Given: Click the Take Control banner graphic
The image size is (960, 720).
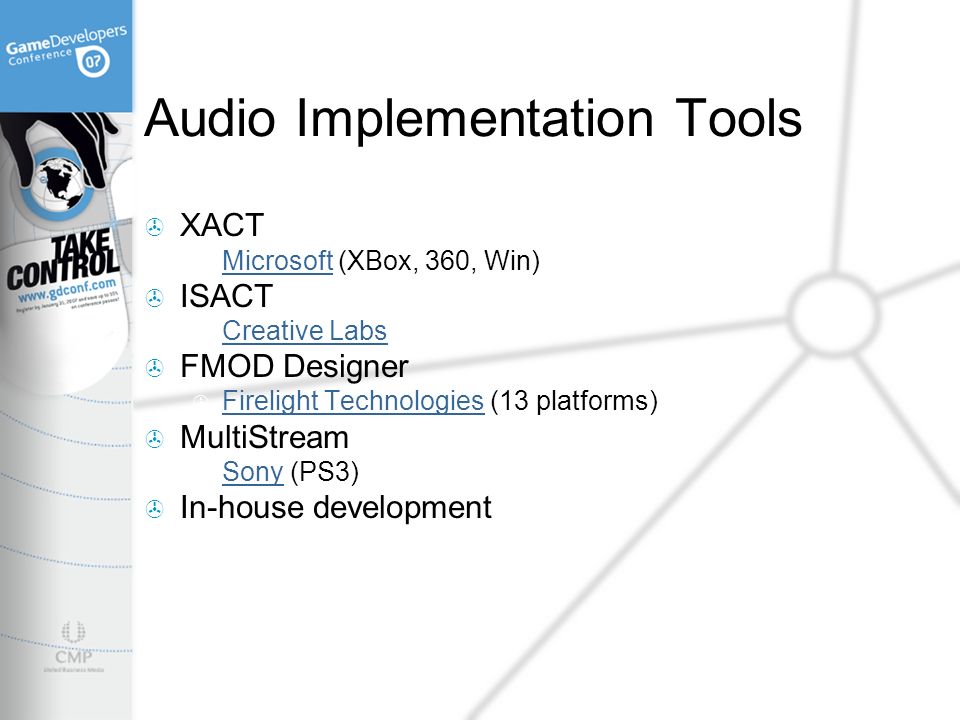Looking at the screenshot, I should (62, 260).
